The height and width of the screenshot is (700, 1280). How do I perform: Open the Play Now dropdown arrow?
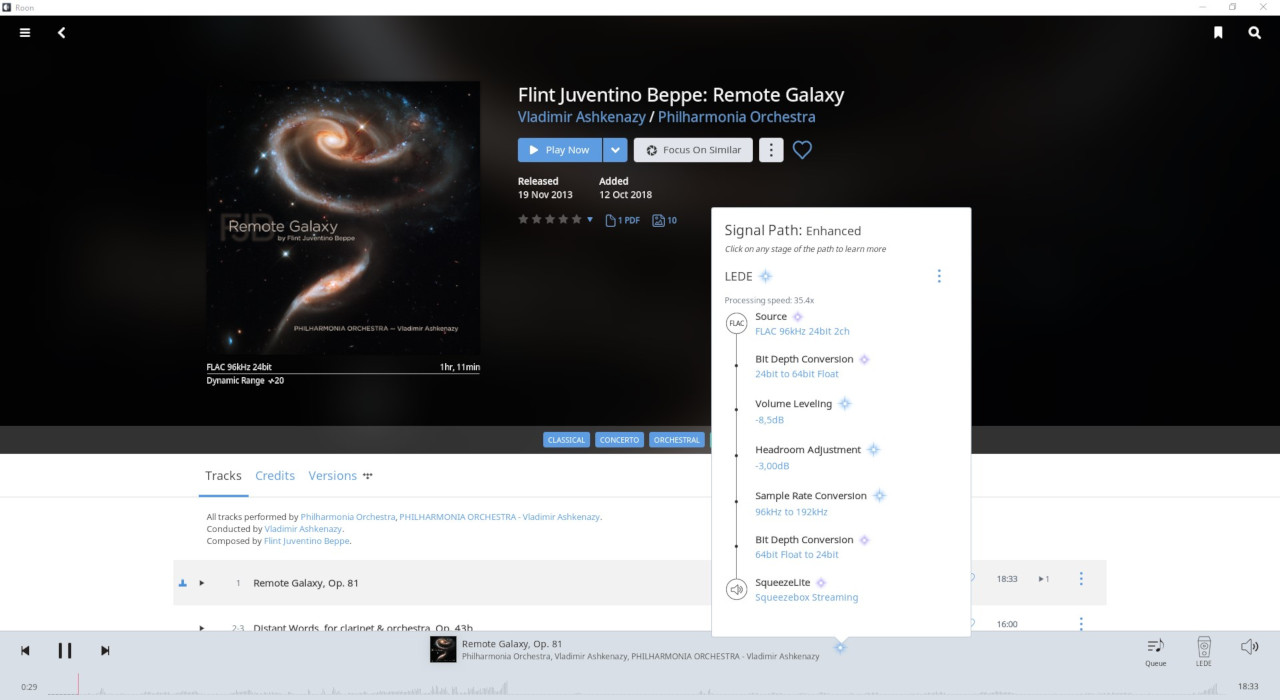point(615,150)
